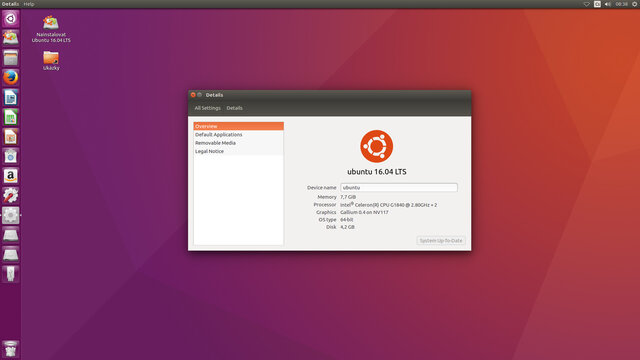Open the keyboard layout indicator
This screenshot has width=640, height=360.
[x=597, y=4]
